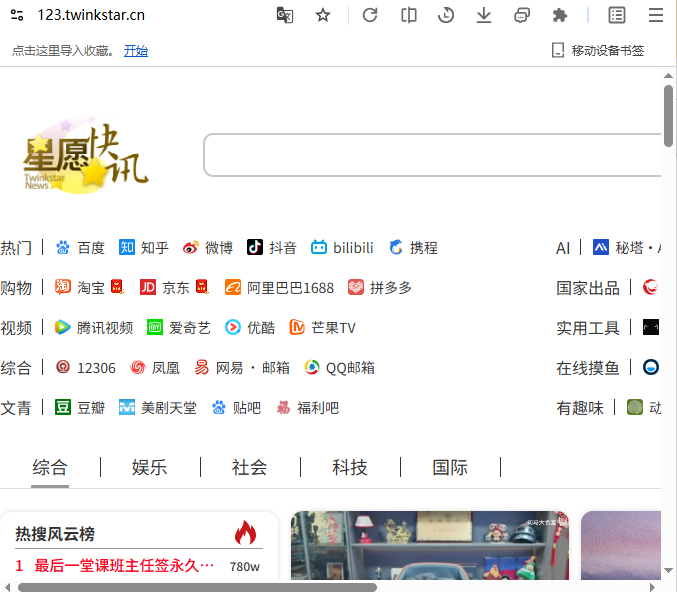Click the 网易·邮箱 icon
The width and height of the screenshot is (677, 592).
[202, 367]
